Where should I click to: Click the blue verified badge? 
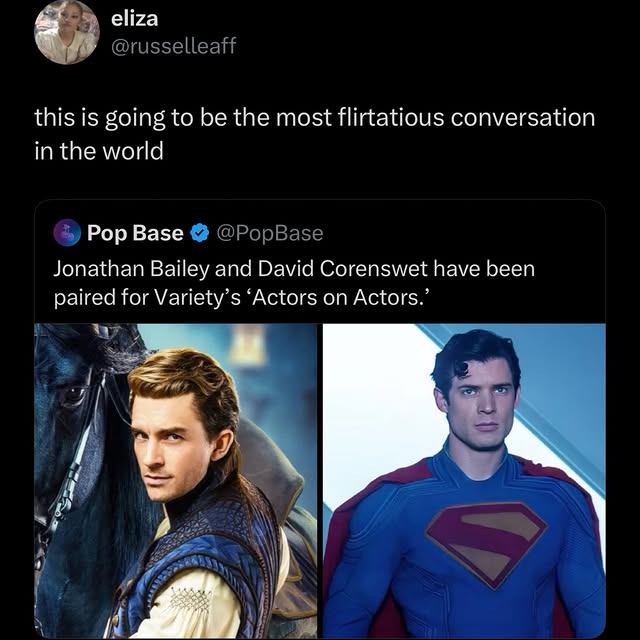pyautogui.click(x=198, y=233)
